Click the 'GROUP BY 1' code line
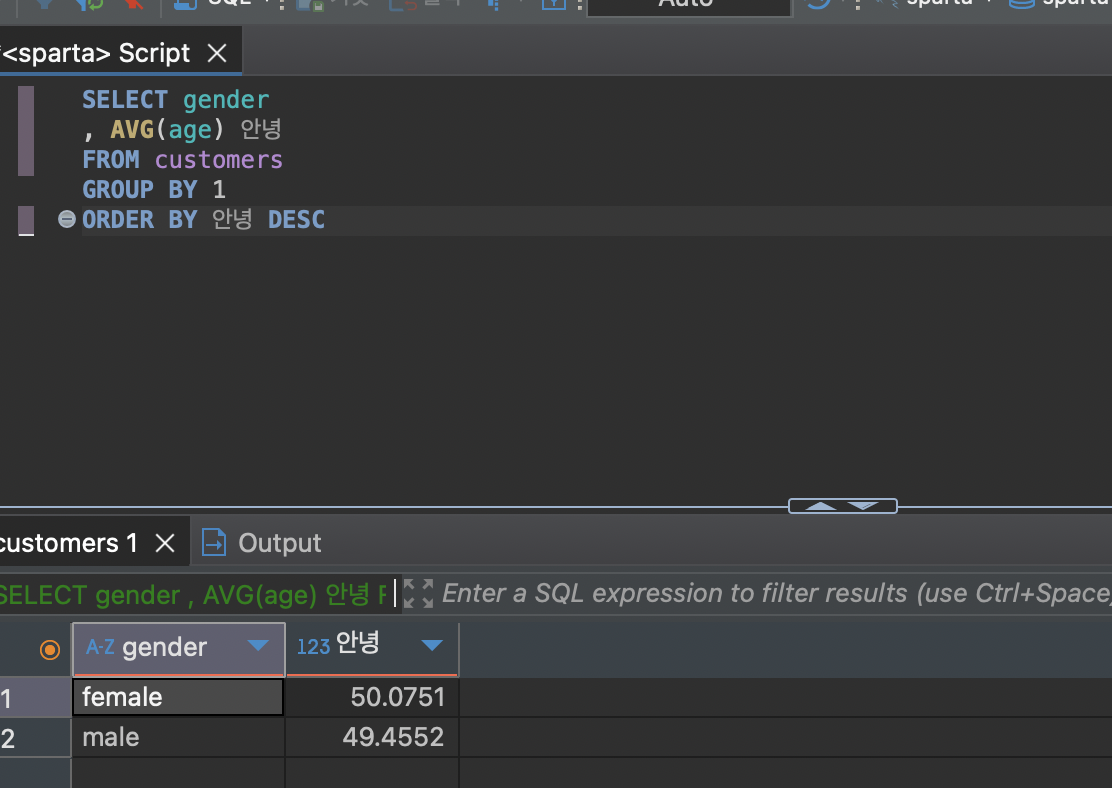The width and height of the screenshot is (1112, 788). pos(154,189)
